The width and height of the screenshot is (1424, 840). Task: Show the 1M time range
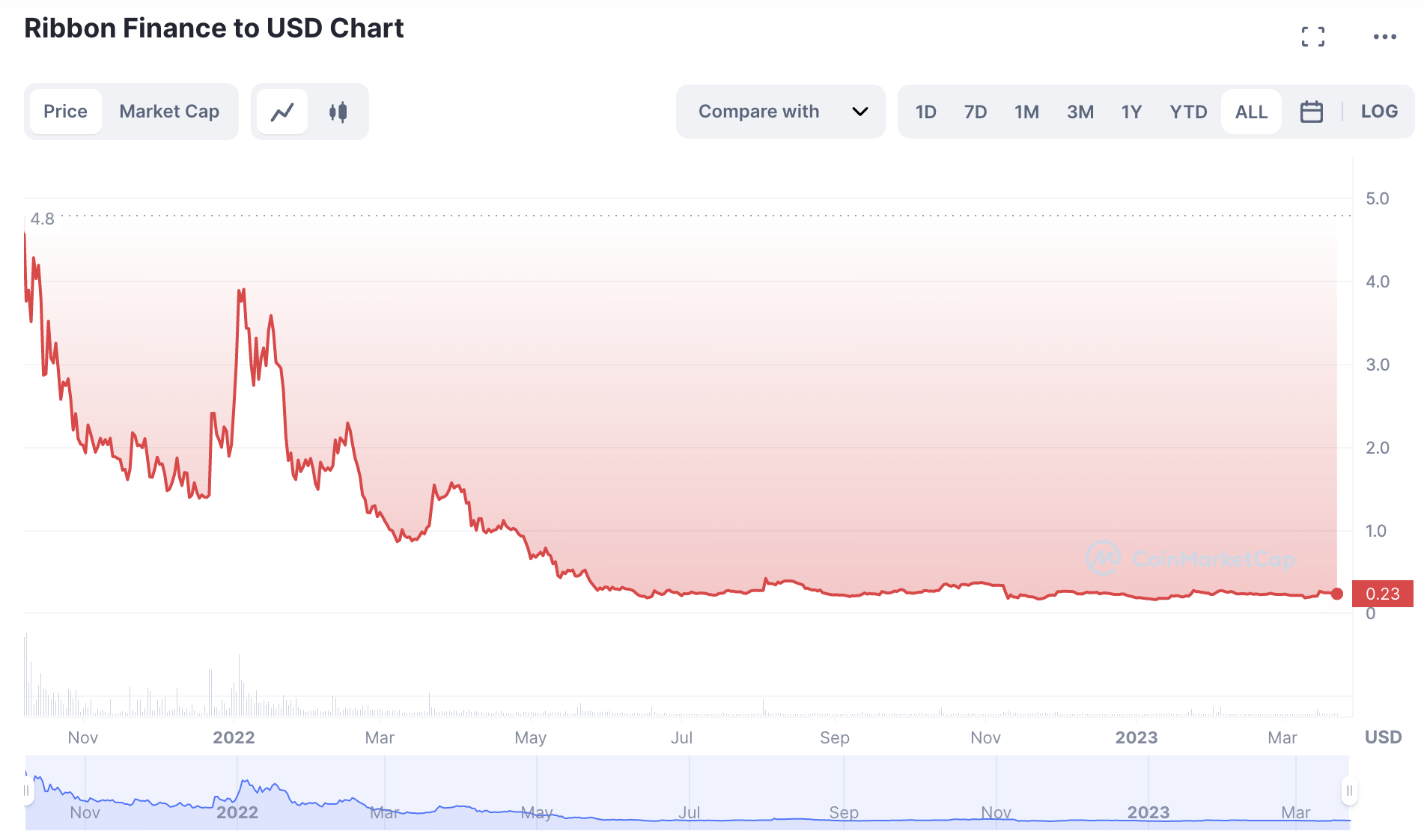click(x=1026, y=112)
